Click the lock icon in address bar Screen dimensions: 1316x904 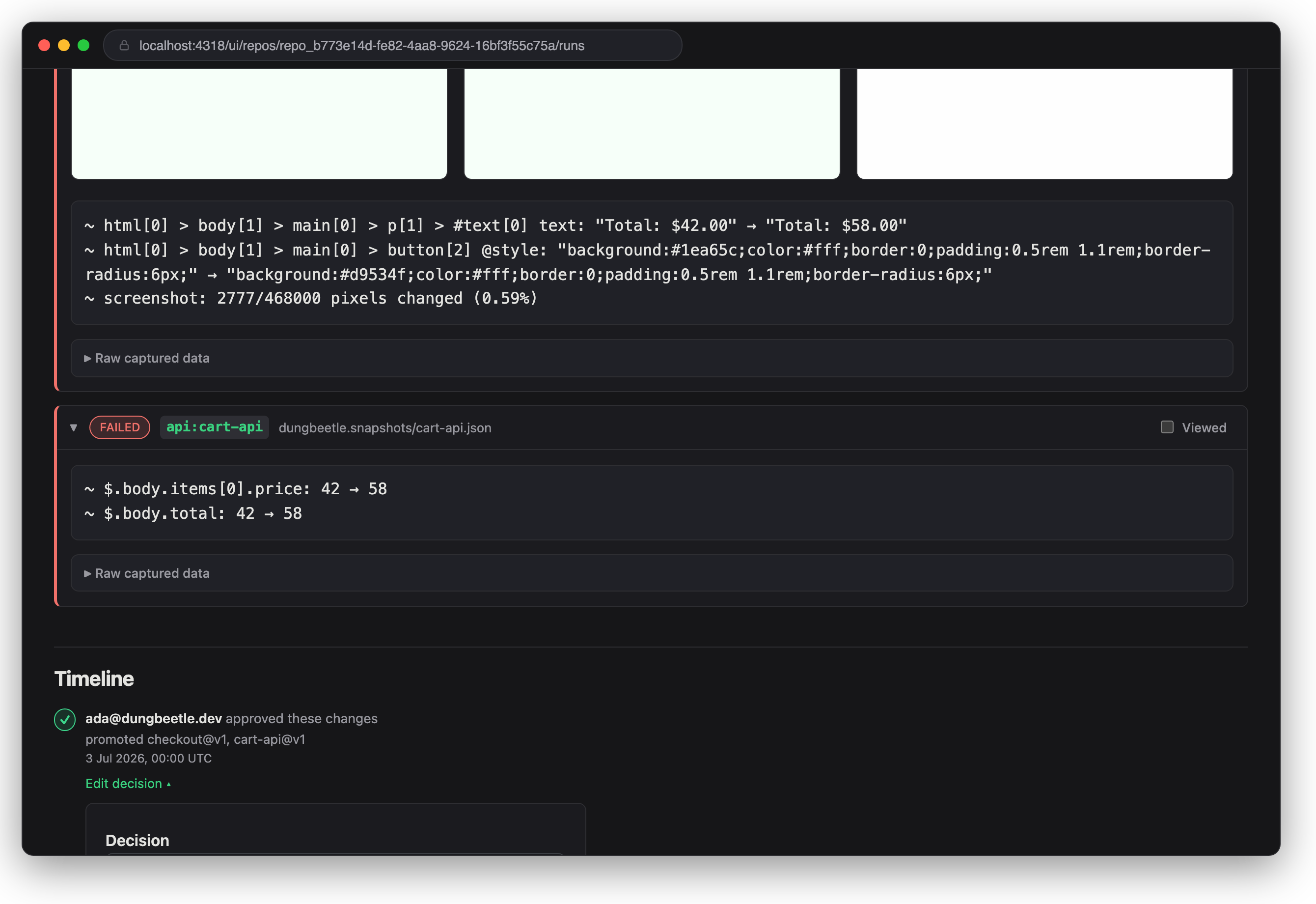[x=124, y=45]
